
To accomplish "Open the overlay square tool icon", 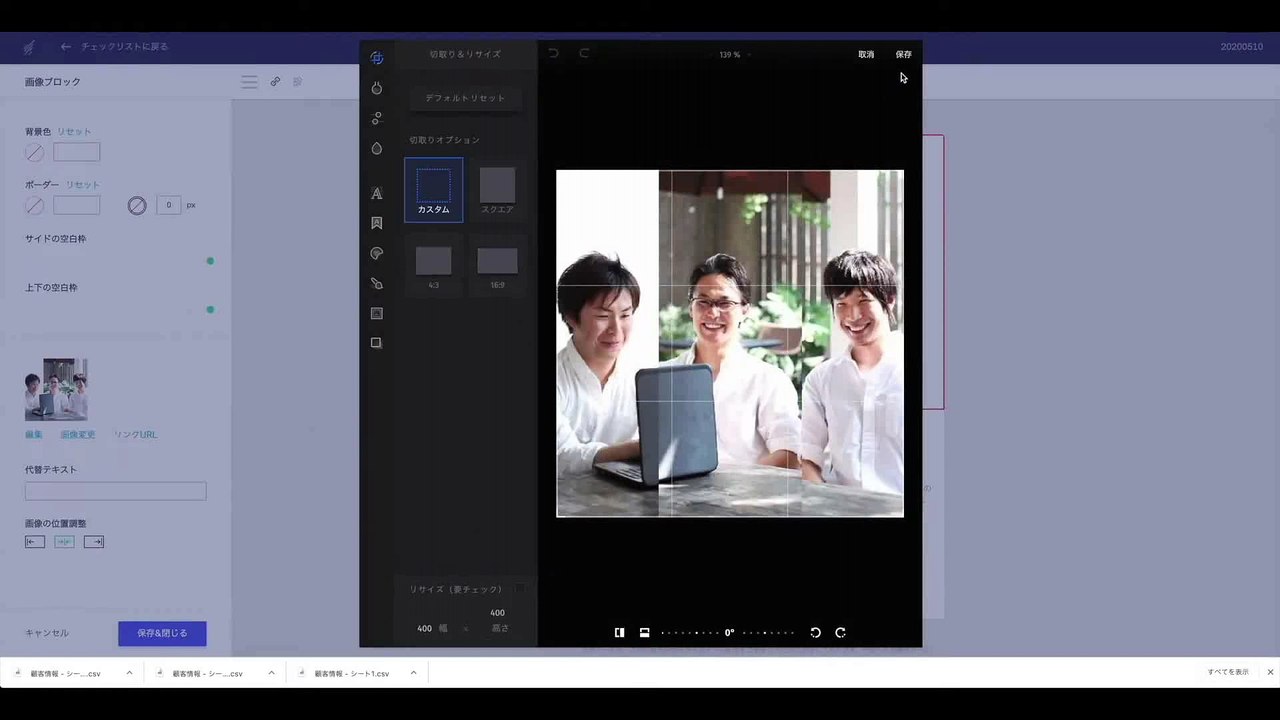I will coord(376,343).
